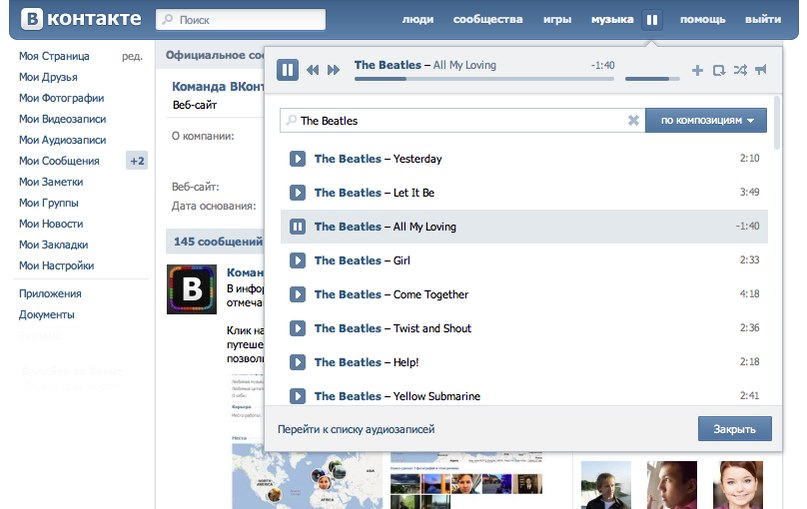Skip to the previous track
Viewport: 807px width, 509px height.
point(312,70)
